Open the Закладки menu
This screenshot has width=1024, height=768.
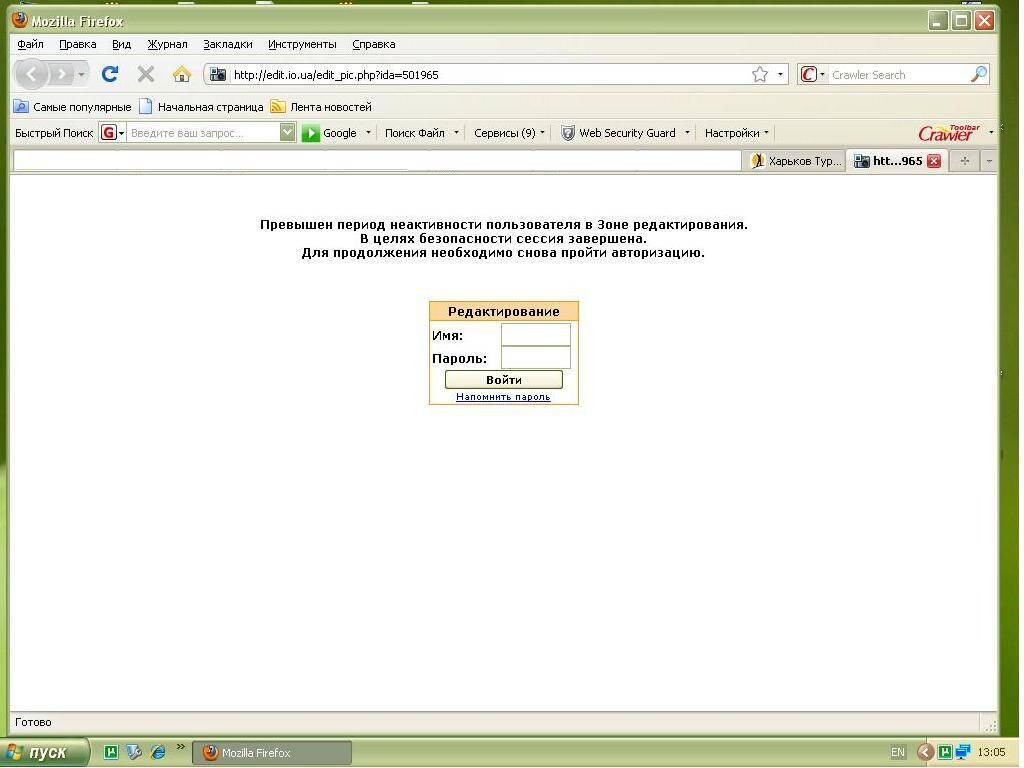(x=227, y=44)
